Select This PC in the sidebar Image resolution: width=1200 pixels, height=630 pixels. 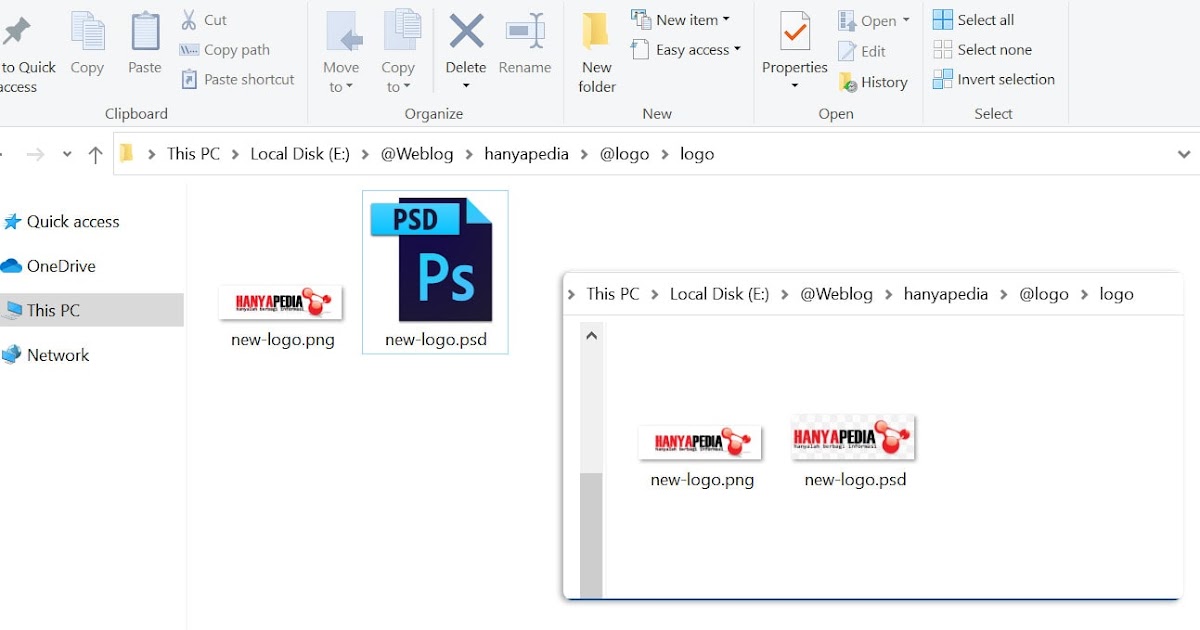pos(92,310)
